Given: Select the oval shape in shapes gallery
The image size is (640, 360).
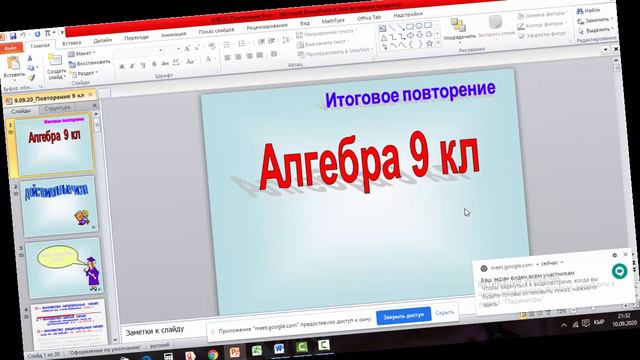Looking at the screenshot, I should tap(419, 26).
